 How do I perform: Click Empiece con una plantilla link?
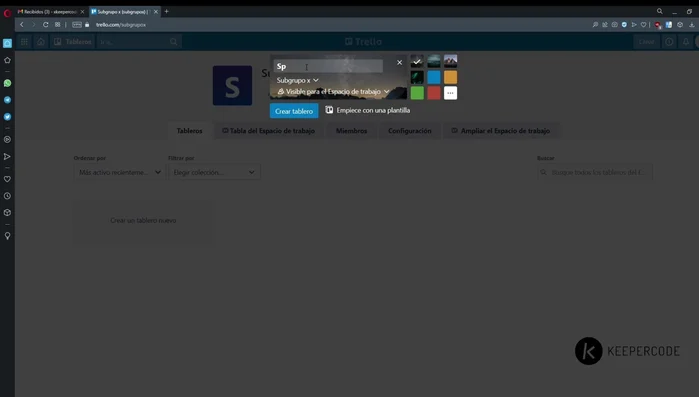(368, 110)
